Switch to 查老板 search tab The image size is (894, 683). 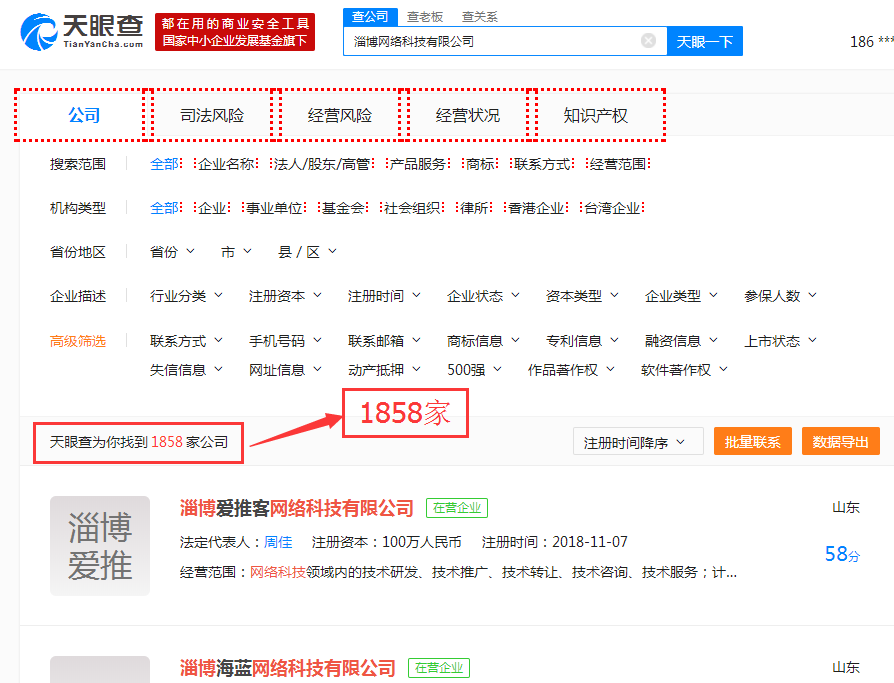pyautogui.click(x=425, y=17)
